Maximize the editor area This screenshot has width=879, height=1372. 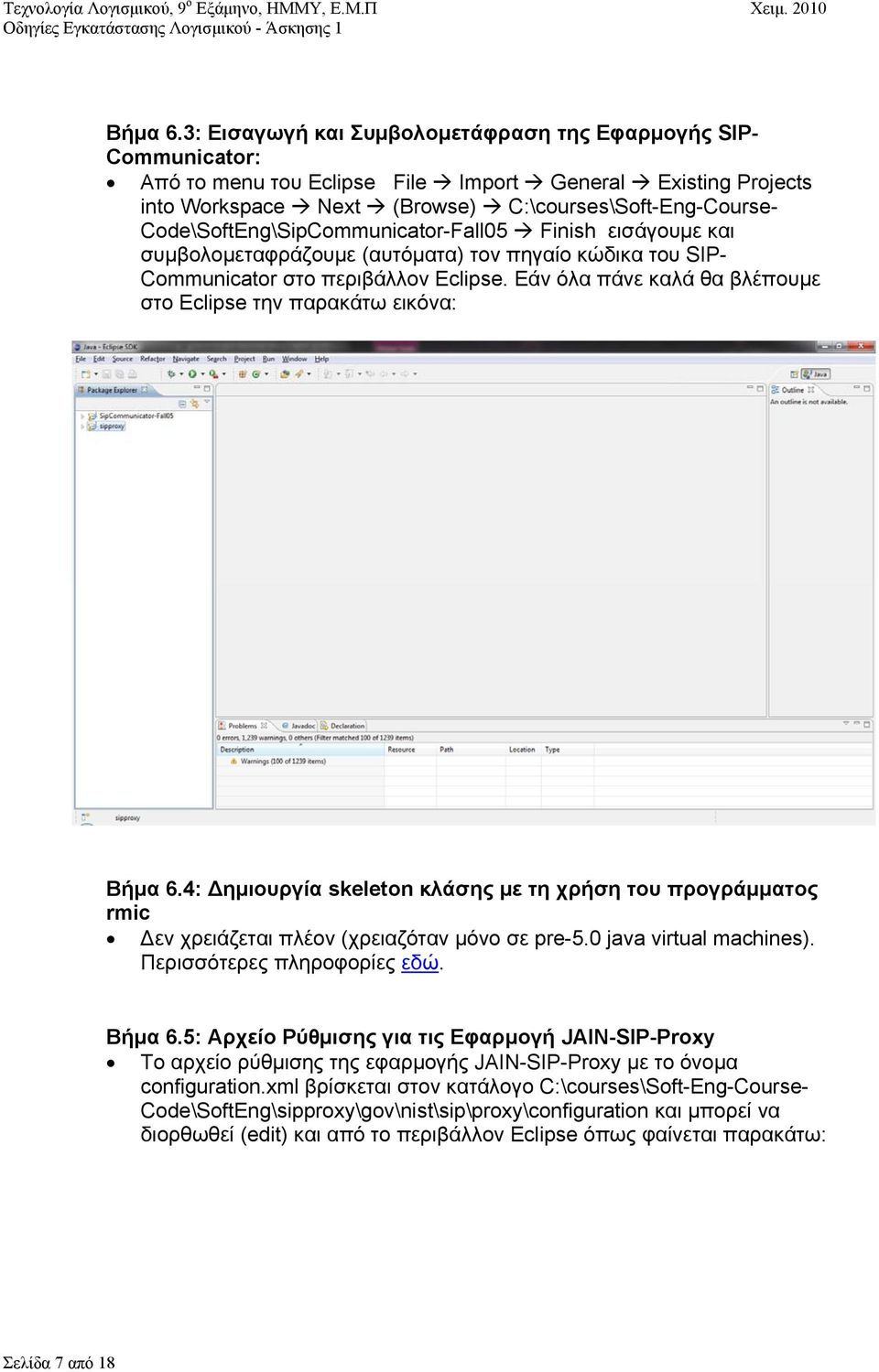tap(760, 389)
